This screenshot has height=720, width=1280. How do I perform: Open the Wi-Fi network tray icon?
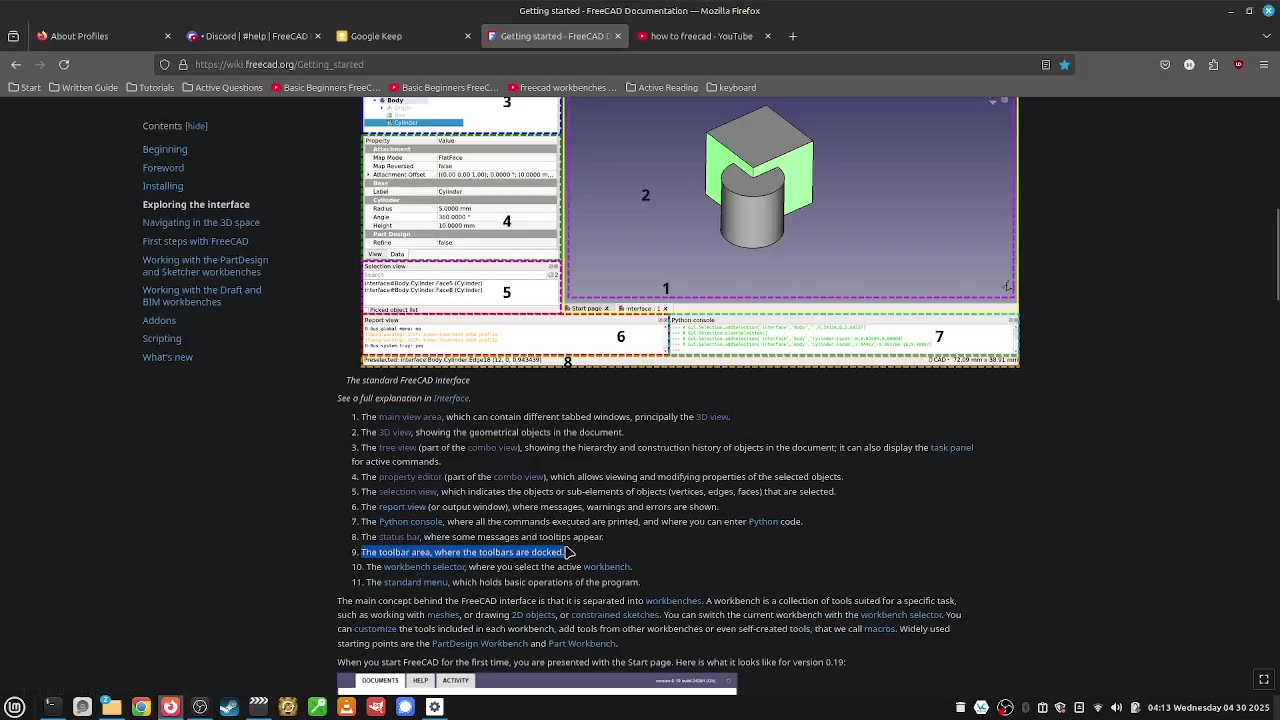[1098, 708]
